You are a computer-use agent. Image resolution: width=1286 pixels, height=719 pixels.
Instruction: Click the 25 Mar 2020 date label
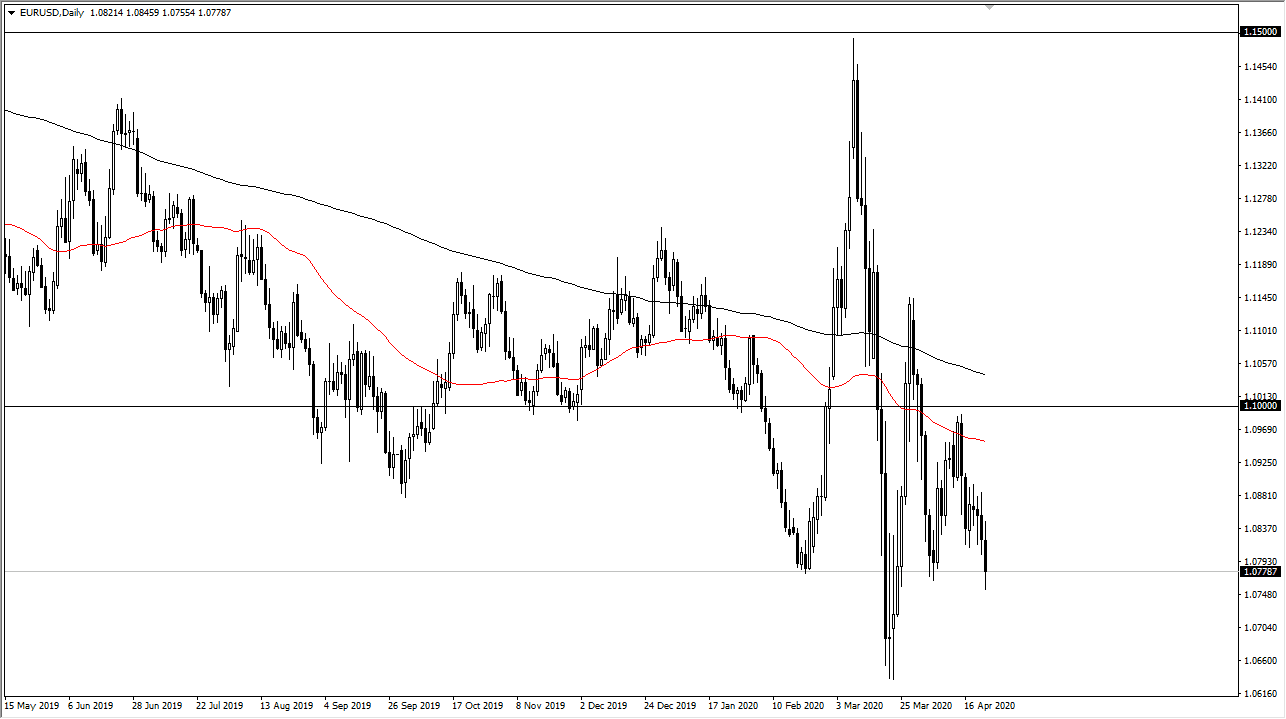[x=926, y=705]
